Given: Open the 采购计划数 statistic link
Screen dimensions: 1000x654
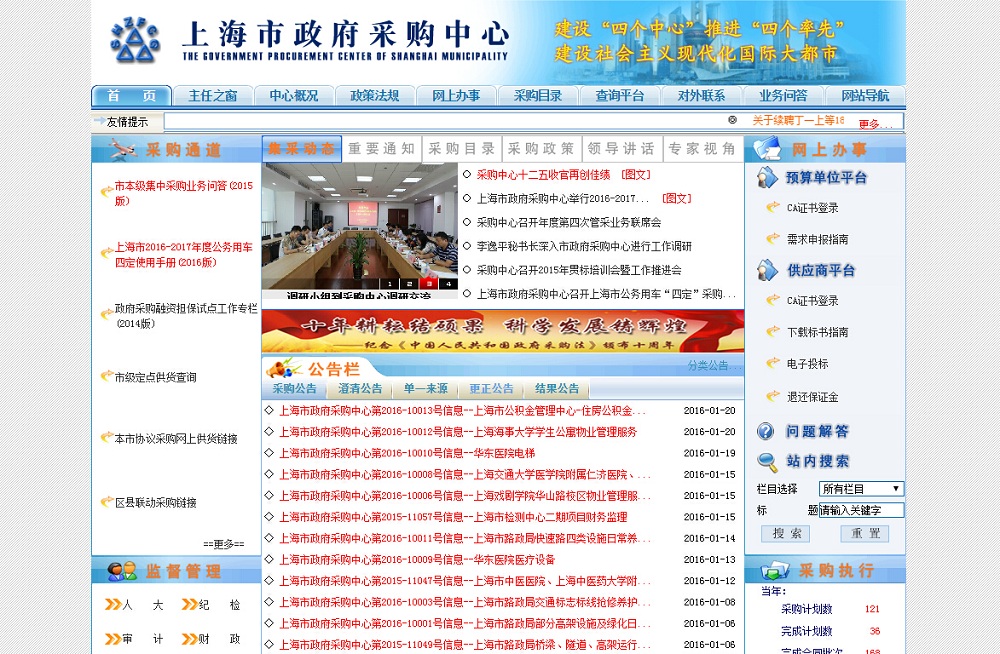Looking at the screenshot, I should click(807, 609).
